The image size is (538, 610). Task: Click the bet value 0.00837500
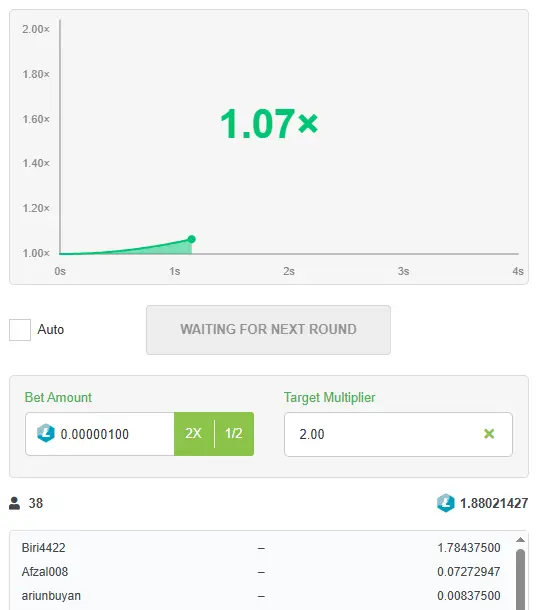(x=469, y=596)
